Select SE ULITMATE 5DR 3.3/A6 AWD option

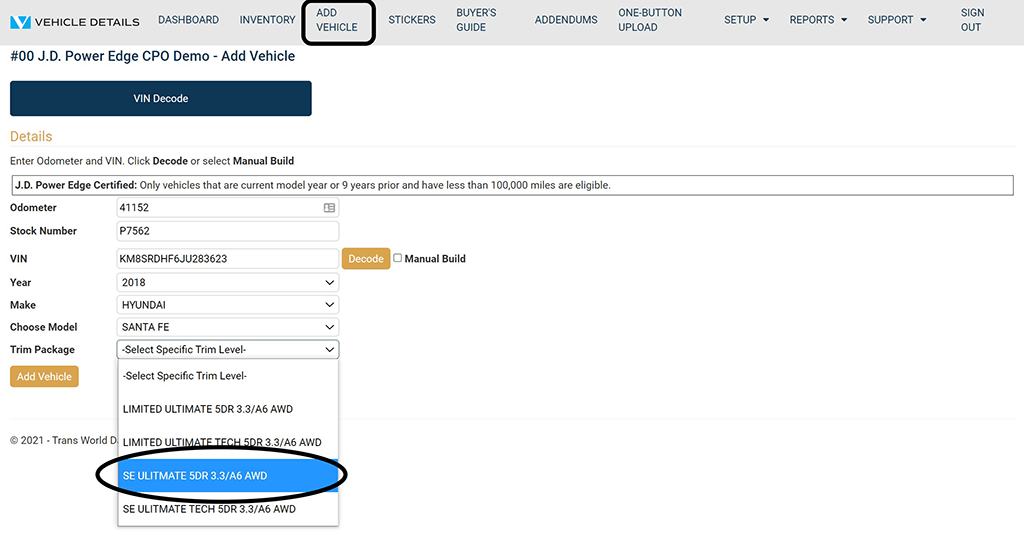click(228, 476)
